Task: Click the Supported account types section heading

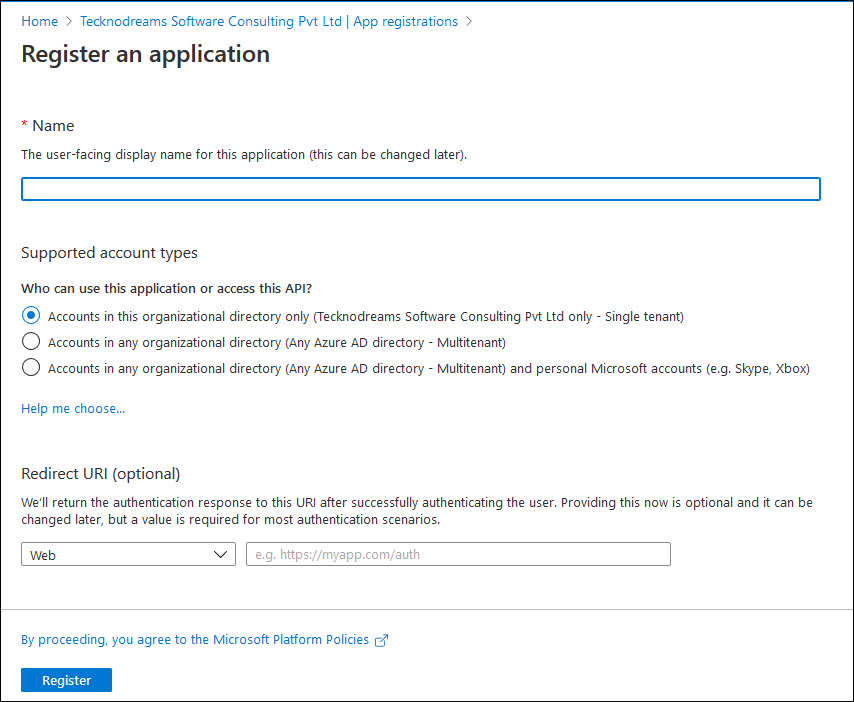Action: point(109,253)
